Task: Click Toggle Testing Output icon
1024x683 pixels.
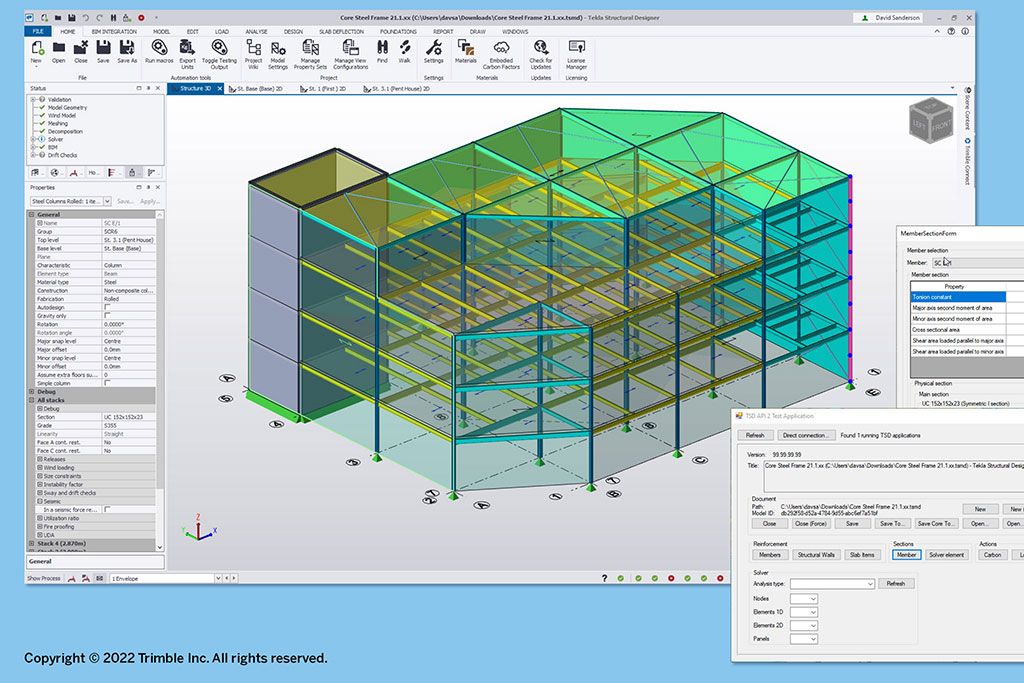Action: click(220, 48)
